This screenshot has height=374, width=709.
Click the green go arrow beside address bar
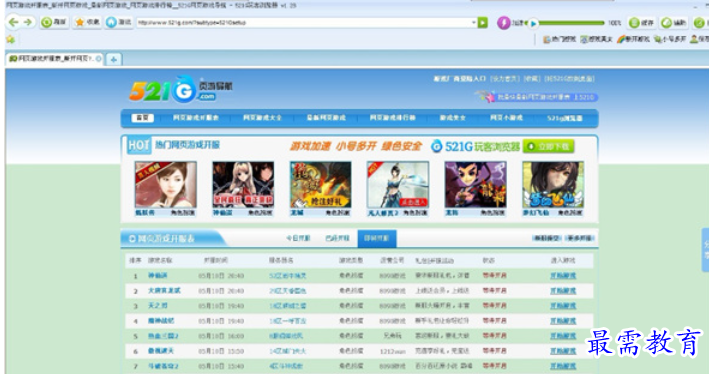click(483, 22)
